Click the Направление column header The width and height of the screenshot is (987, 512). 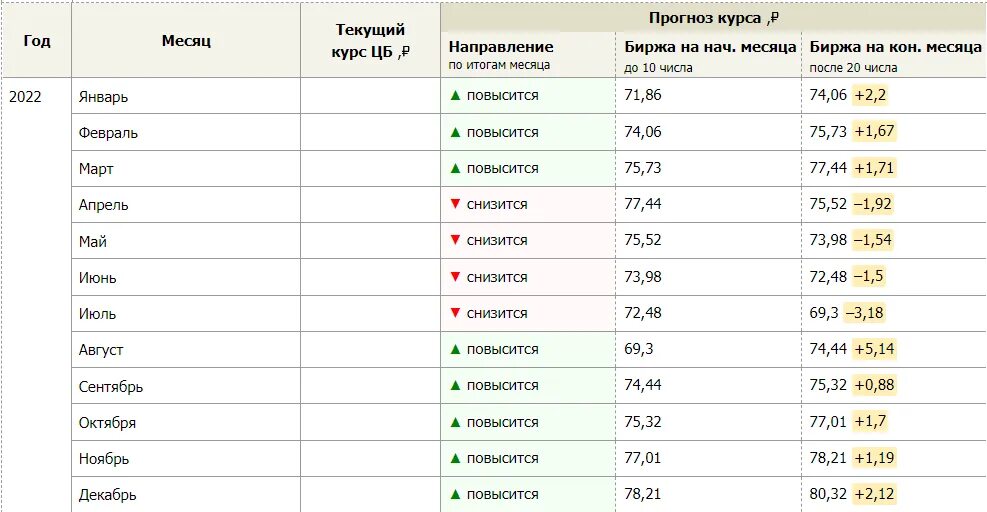pos(501,47)
